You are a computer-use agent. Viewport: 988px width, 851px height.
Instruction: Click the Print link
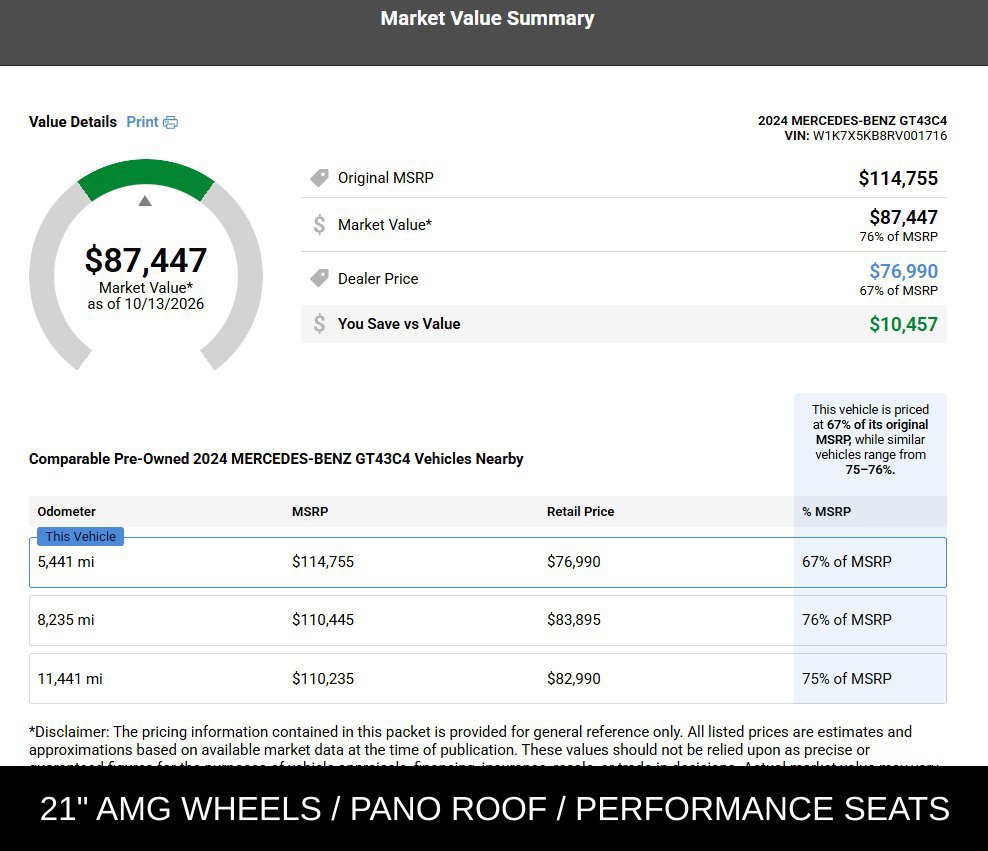coord(142,122)
